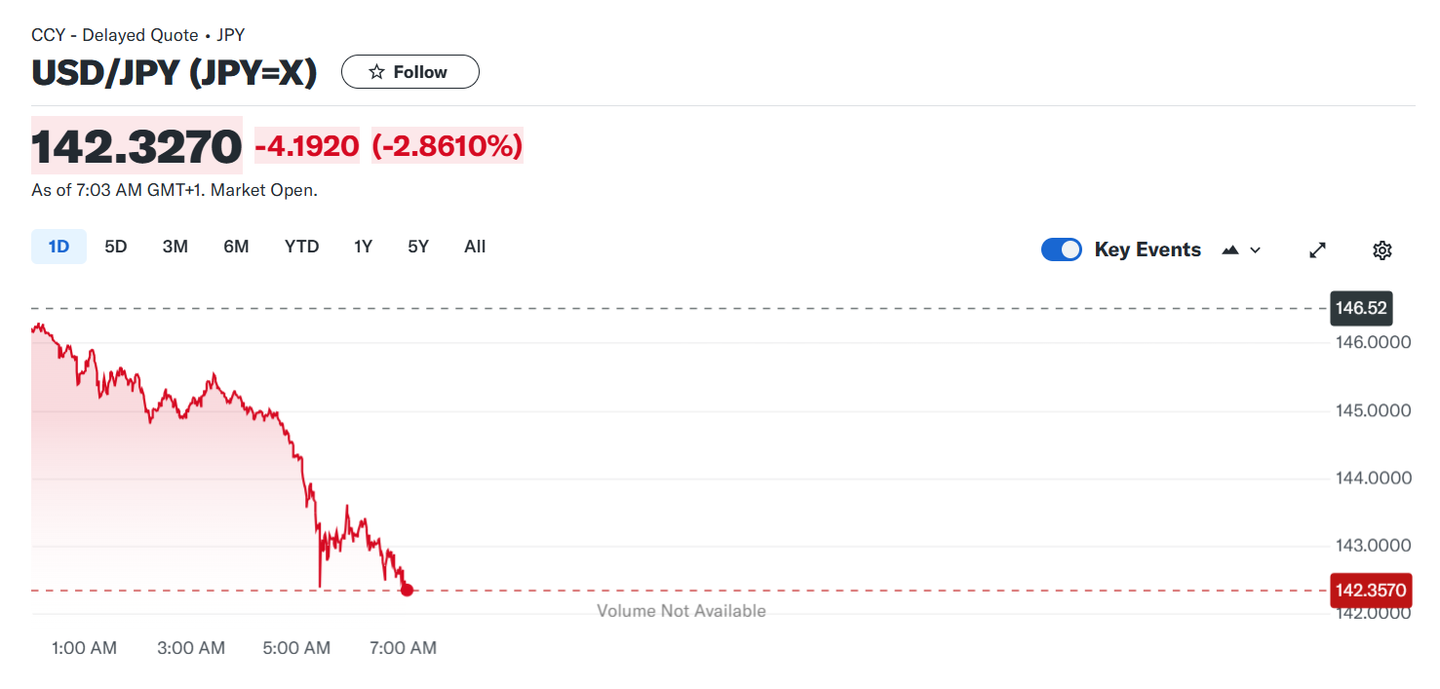
Task: Click the Follow star button
Action: [x=410, y=72]
